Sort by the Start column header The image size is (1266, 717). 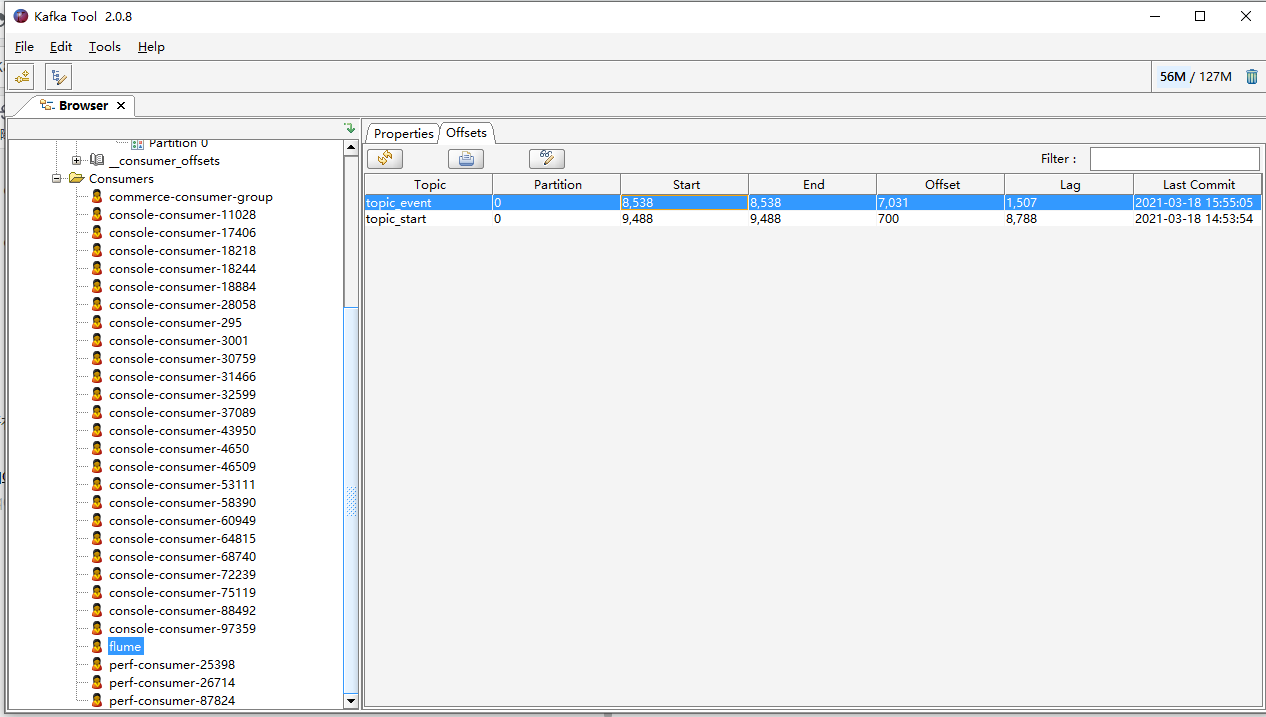coord(685,184)
